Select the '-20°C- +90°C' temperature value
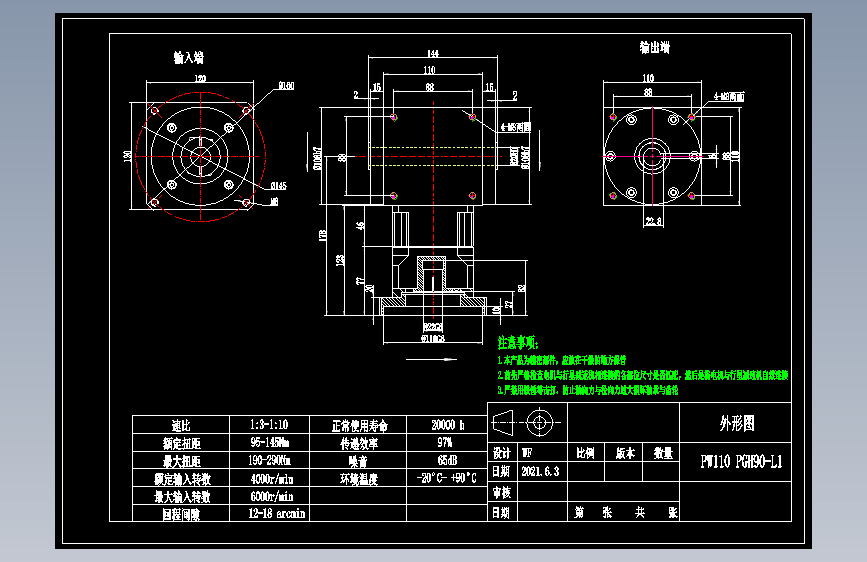The image size is (867, 562). (446, 478)
